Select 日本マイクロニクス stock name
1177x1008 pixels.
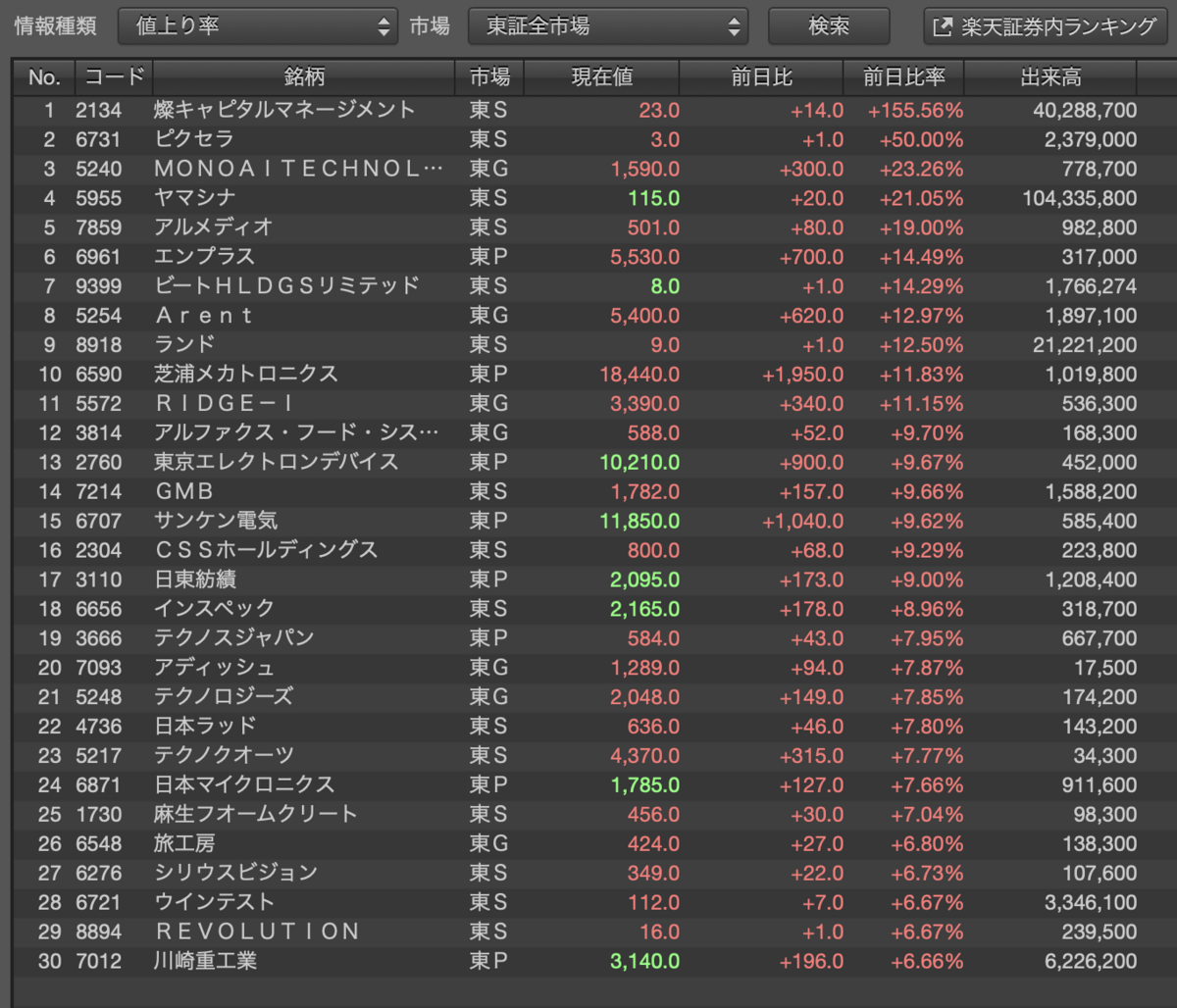pos(244,785)
